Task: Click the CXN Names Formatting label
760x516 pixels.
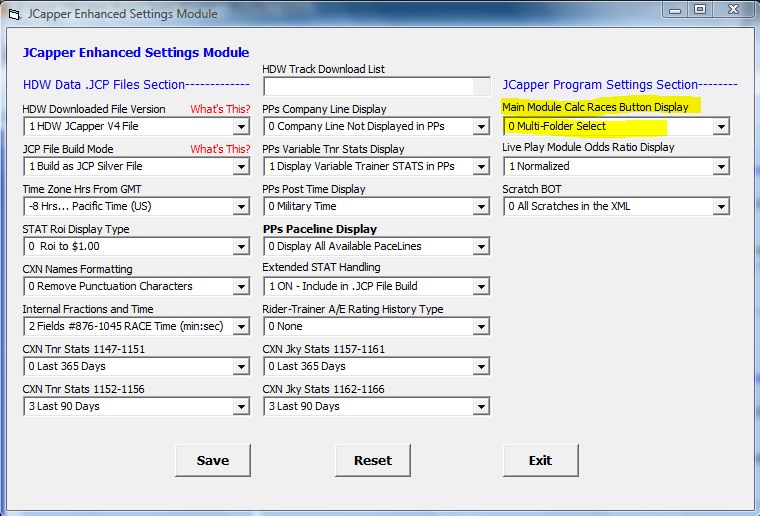Action: (x=78, y=269)
